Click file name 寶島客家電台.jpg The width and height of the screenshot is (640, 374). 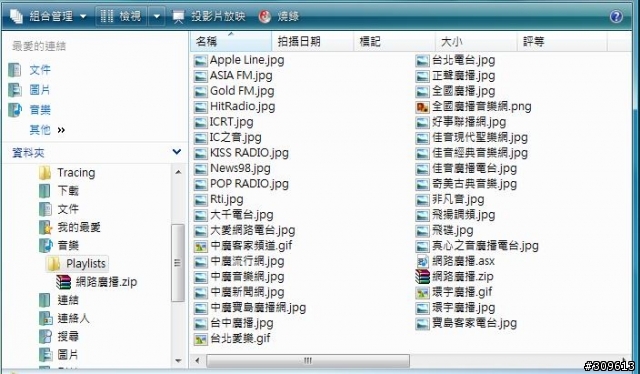click(475, 323)
